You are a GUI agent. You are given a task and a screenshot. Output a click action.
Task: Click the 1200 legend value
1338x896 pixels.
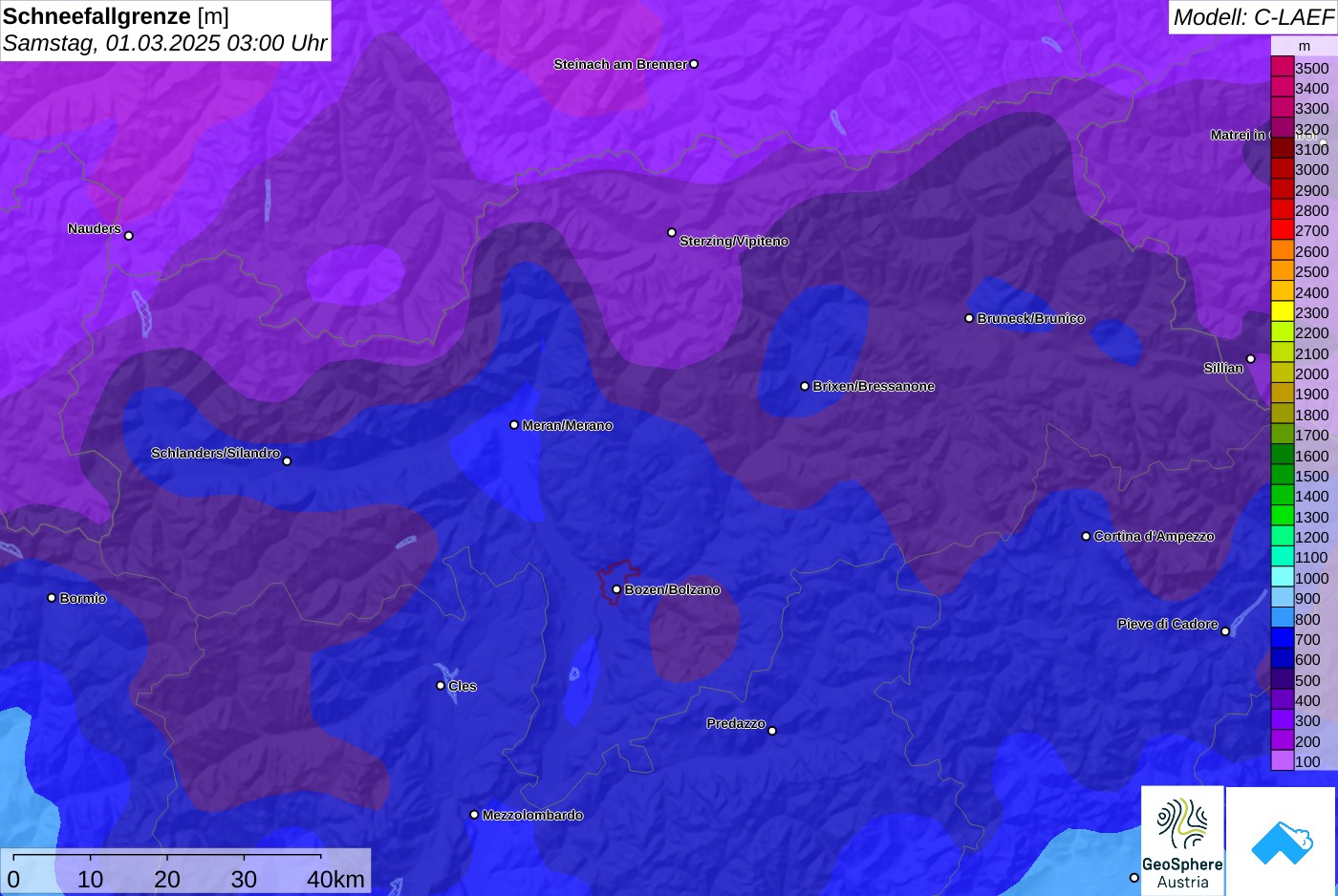pyautogui.click(x=1312, y=537)
